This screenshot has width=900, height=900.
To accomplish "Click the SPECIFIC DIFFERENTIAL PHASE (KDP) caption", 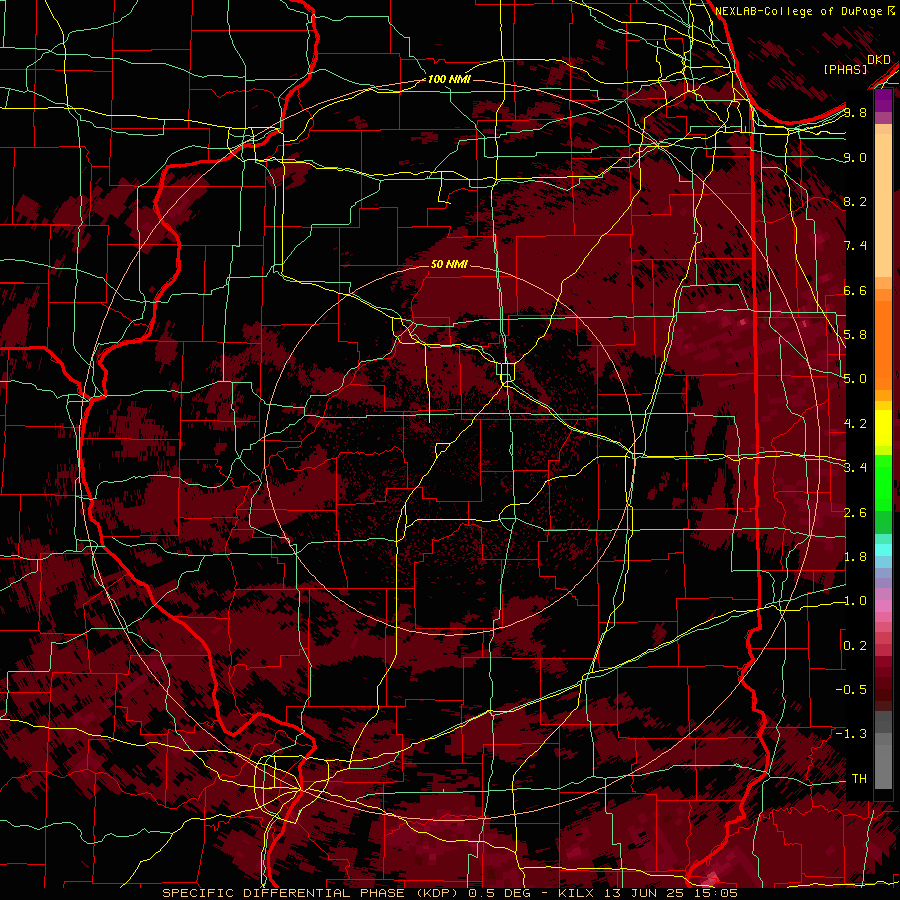I will (x=311, y=893).
